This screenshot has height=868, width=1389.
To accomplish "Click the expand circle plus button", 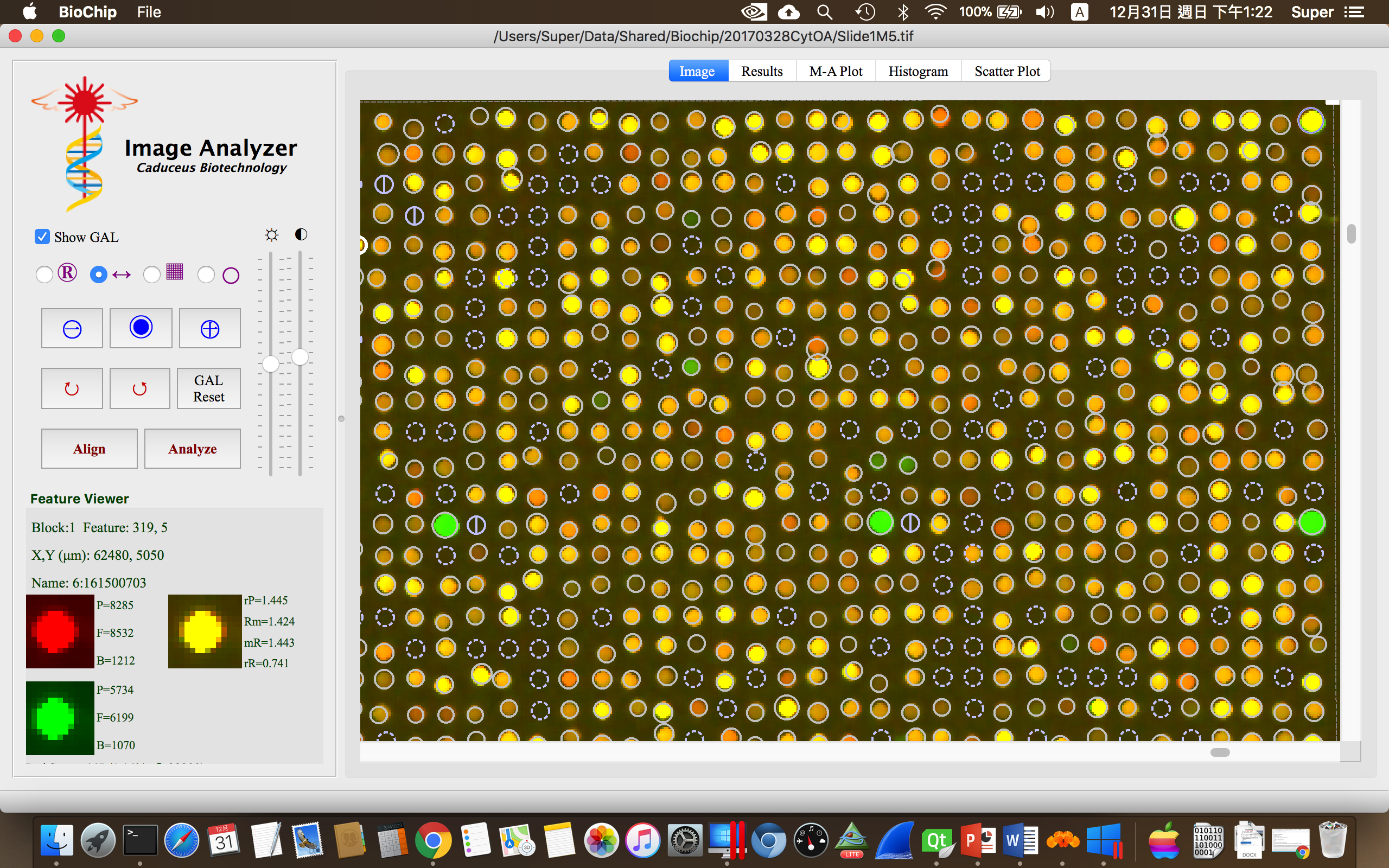I will click(209, 328).
